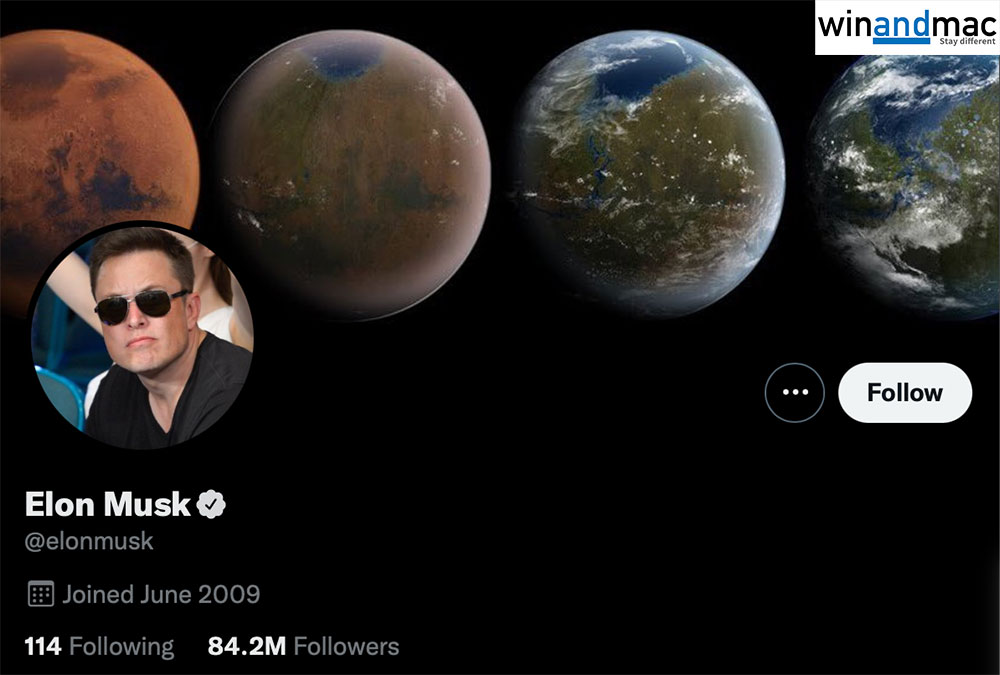Click the Joined June 2009 text
Image resolution: width=1000 pixels, height=675 pixels.
click(x=161, y=594)
